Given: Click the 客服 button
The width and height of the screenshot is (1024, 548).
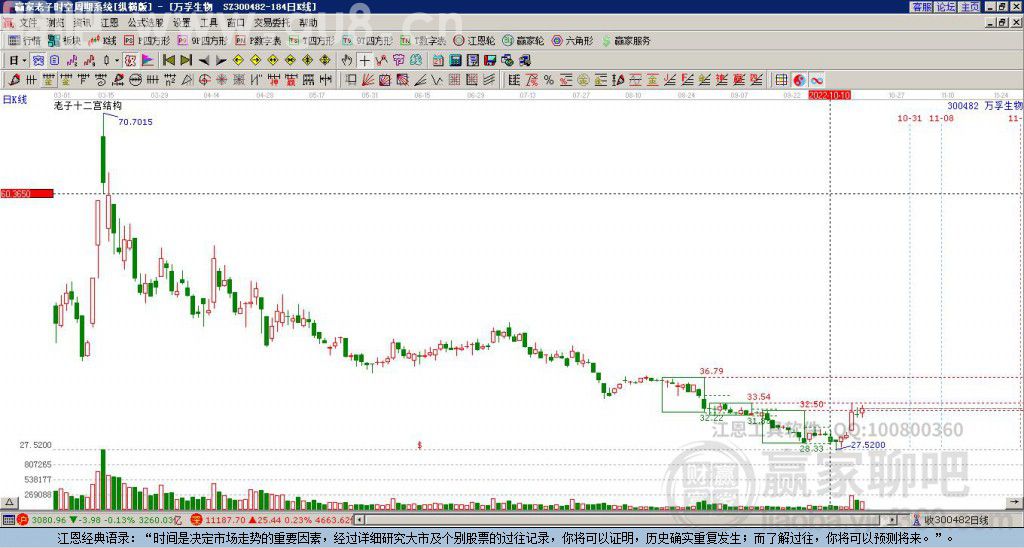Looking at the screenshot, I should tap(922, 7).
